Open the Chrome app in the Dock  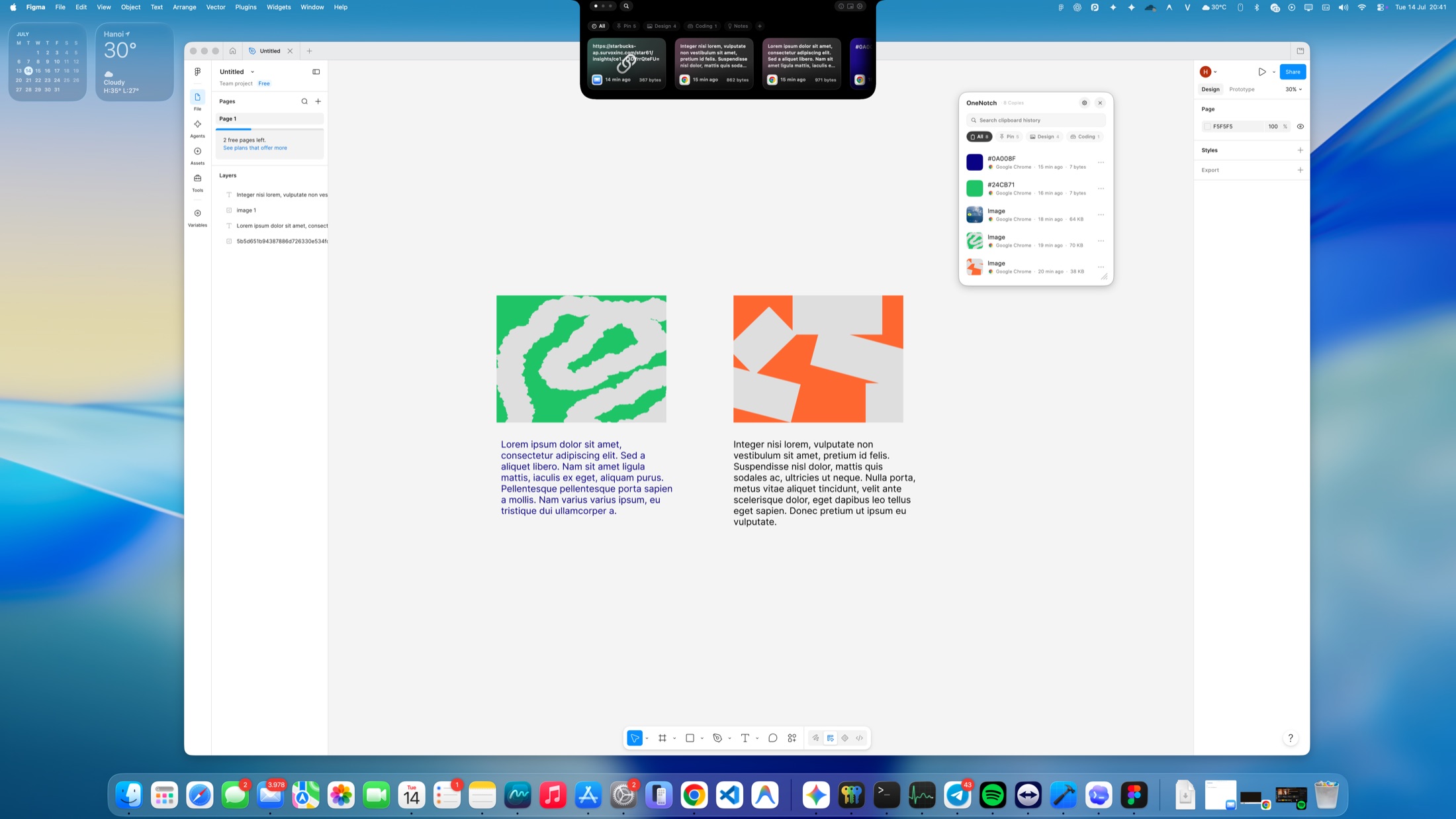click(x=694, y=795)
